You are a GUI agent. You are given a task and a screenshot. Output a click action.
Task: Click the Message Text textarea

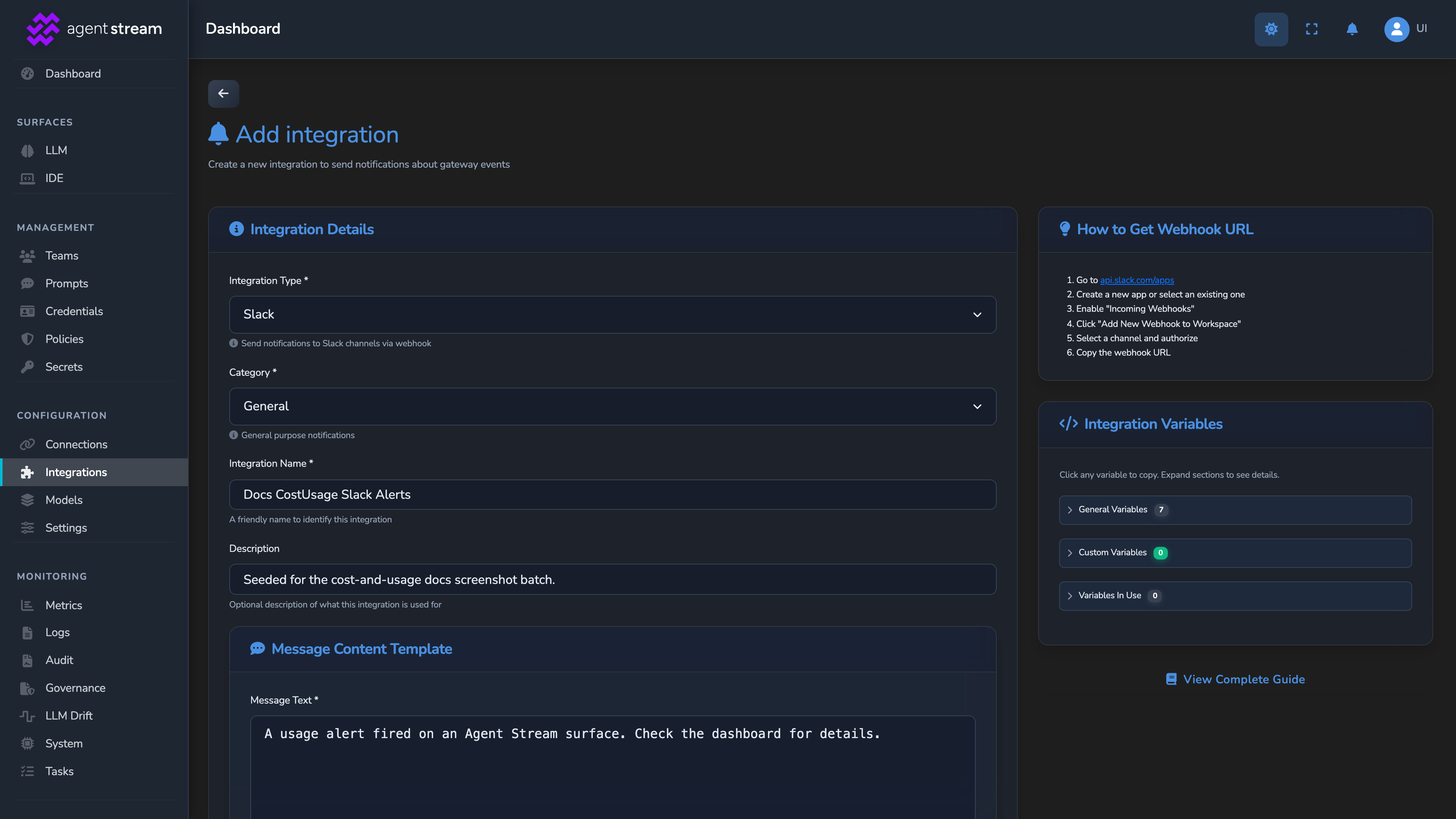(612, 767)
